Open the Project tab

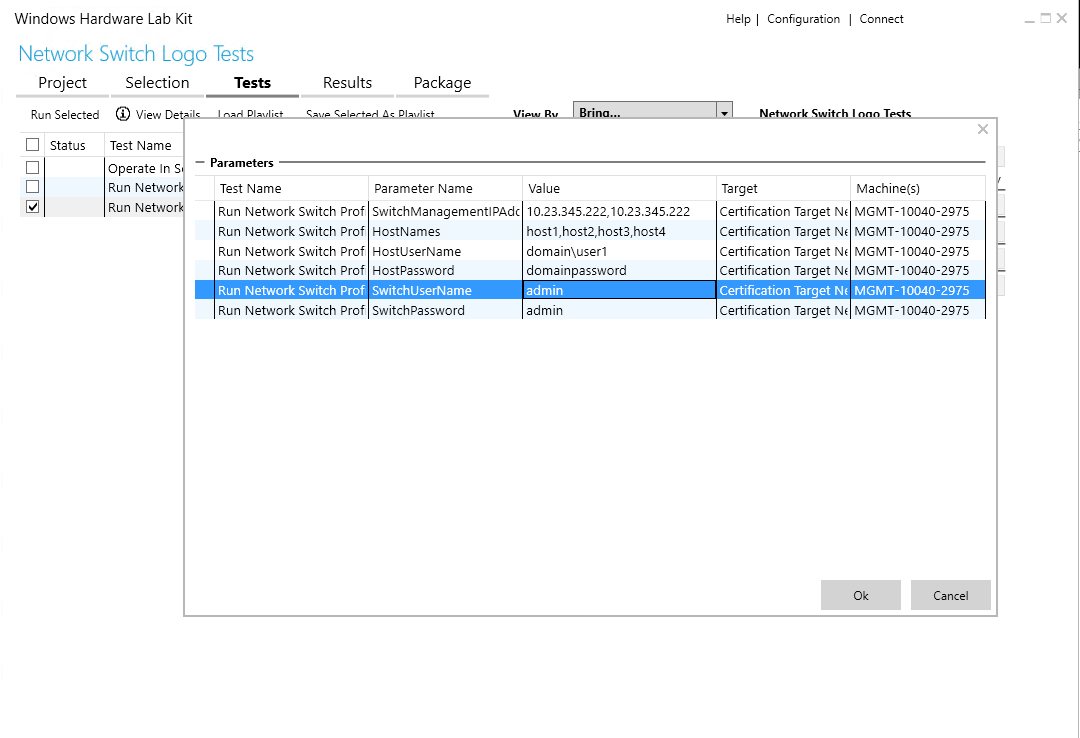(x=63, y=83)
